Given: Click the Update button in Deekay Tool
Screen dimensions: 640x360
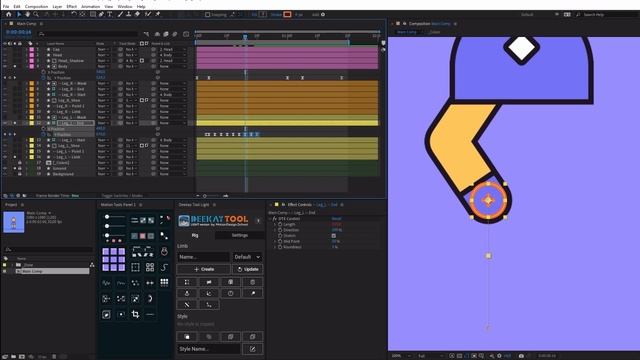Looking at the screenshot, I should [x=248, y=269].
